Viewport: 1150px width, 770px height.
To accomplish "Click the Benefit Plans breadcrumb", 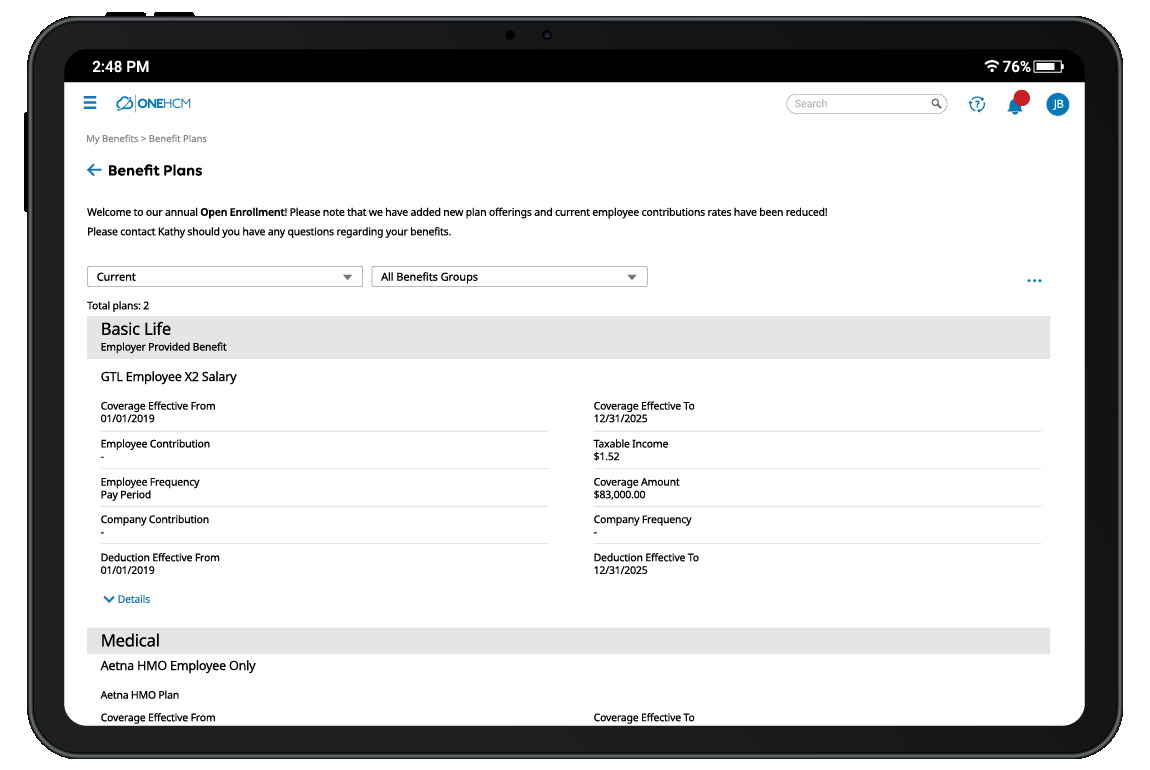I will [x=178, y=139].
